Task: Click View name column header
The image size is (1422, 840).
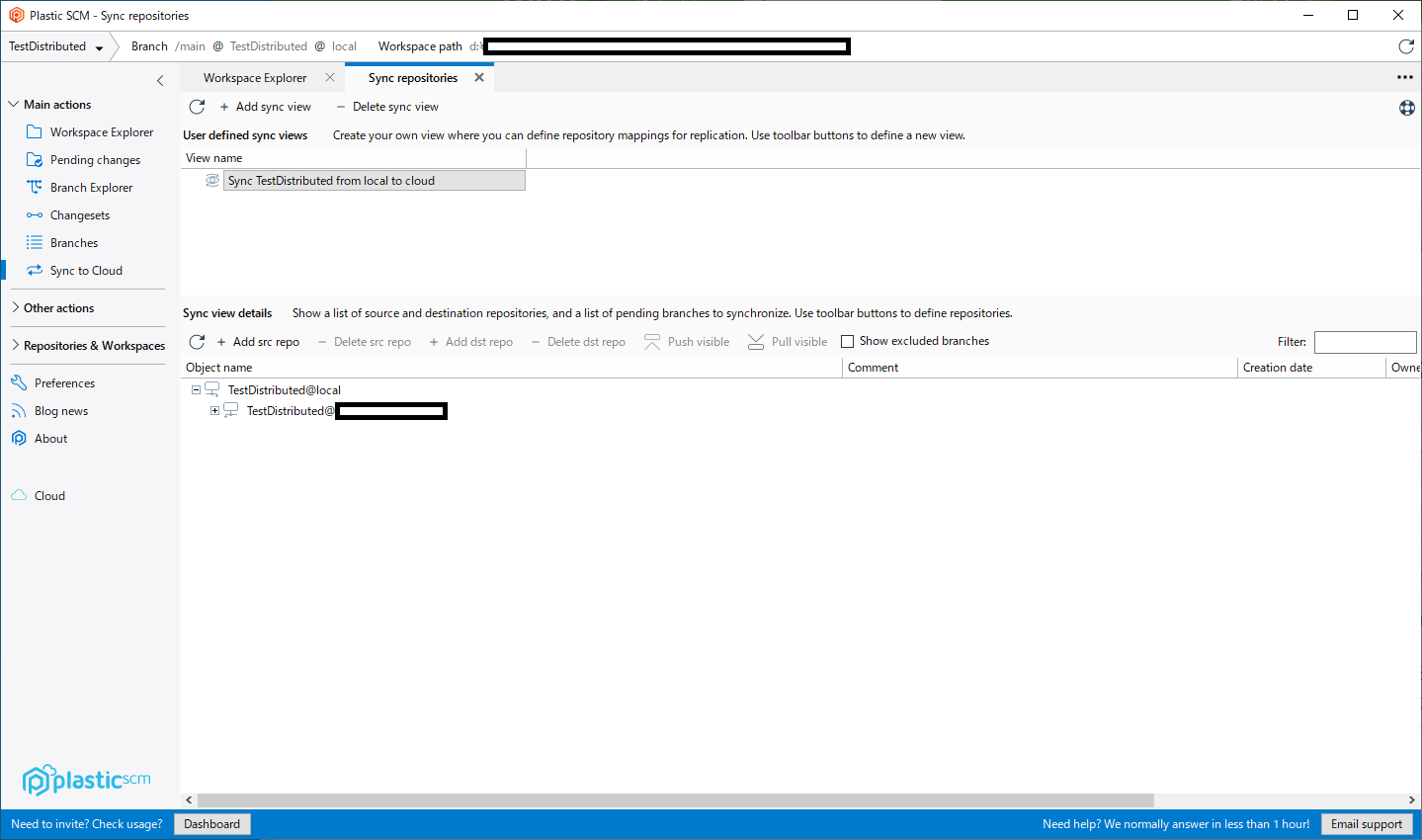Action: 354,158
